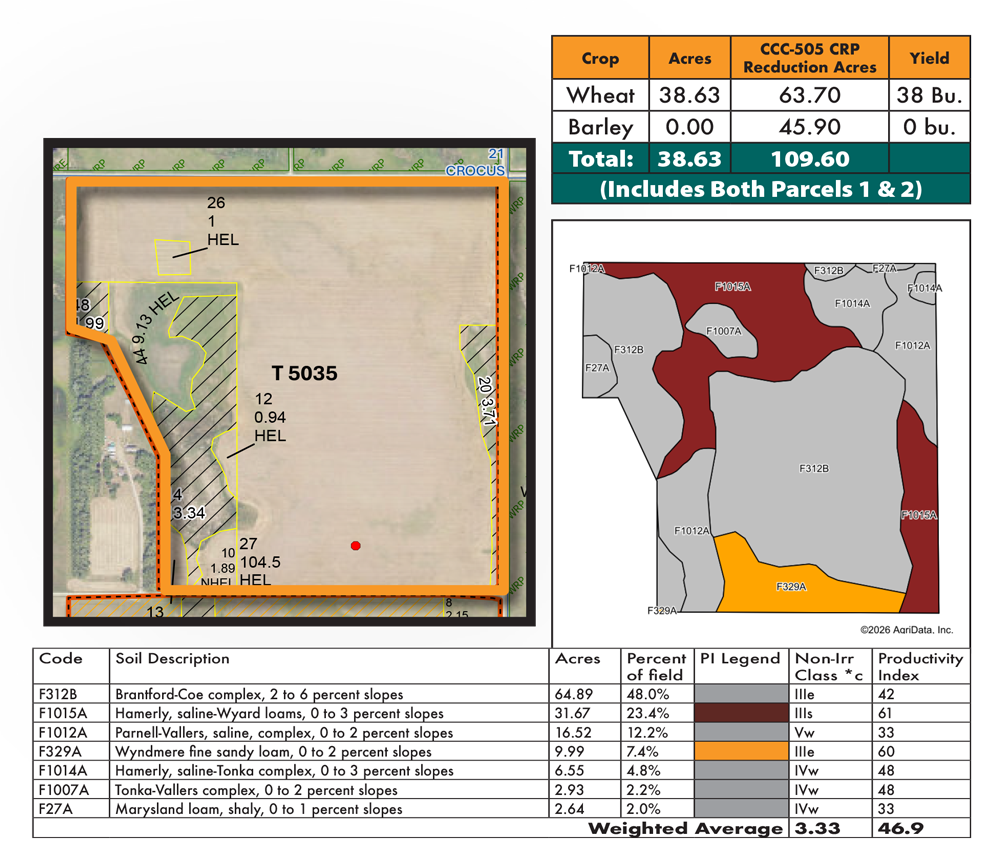Select the Yield column header
The image size is (1000, 849).
(x=929, y=59)
